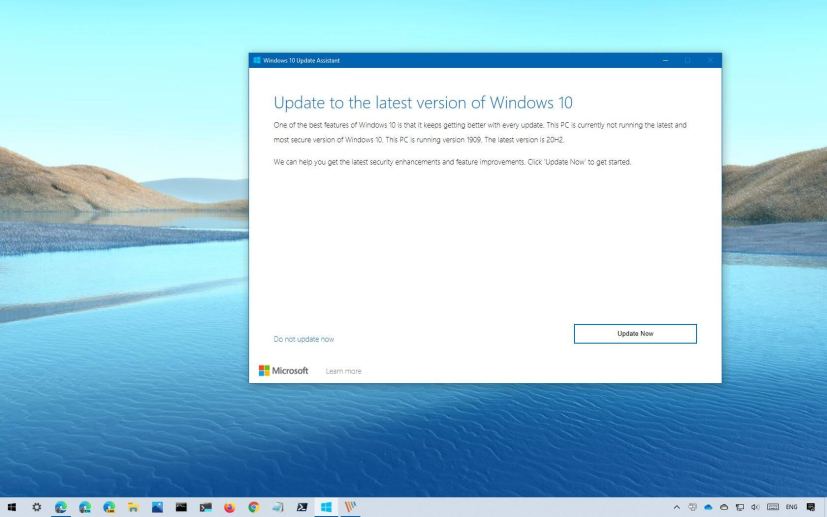Open File Explorer from the taskbar
The height and width of the screenshot is (517, 827).
133,507
